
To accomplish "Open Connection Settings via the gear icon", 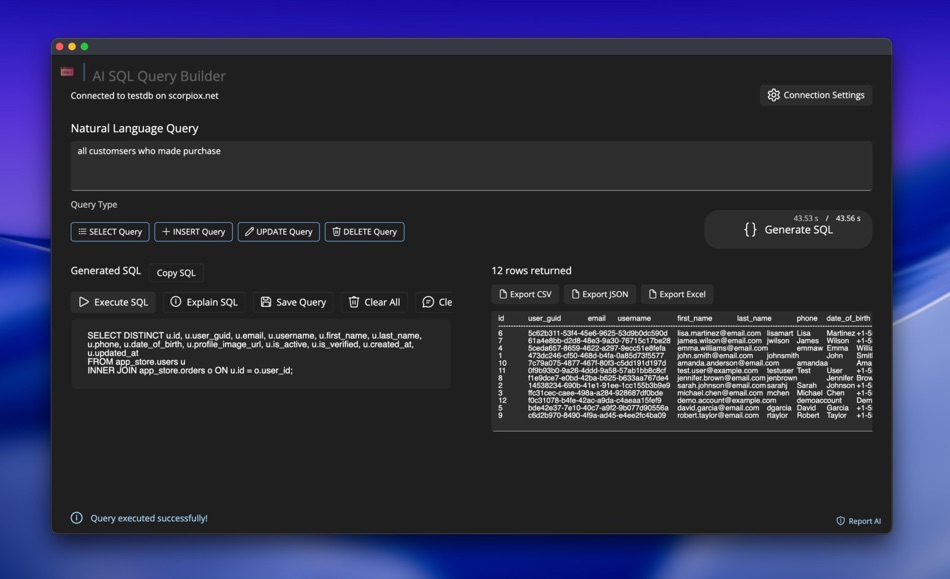I will click(x=773, y=95).
